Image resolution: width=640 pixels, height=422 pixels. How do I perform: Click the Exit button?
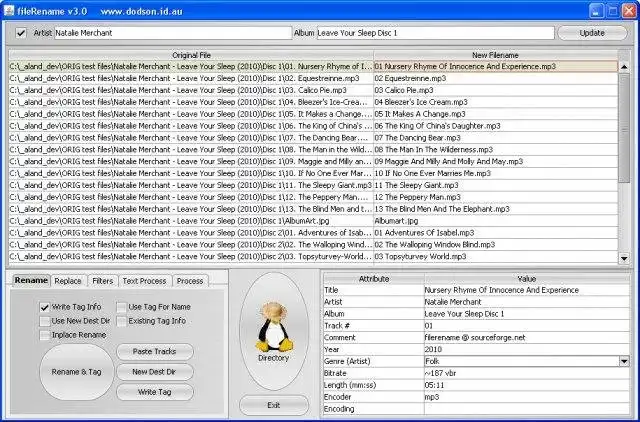[x=274, y=405]
